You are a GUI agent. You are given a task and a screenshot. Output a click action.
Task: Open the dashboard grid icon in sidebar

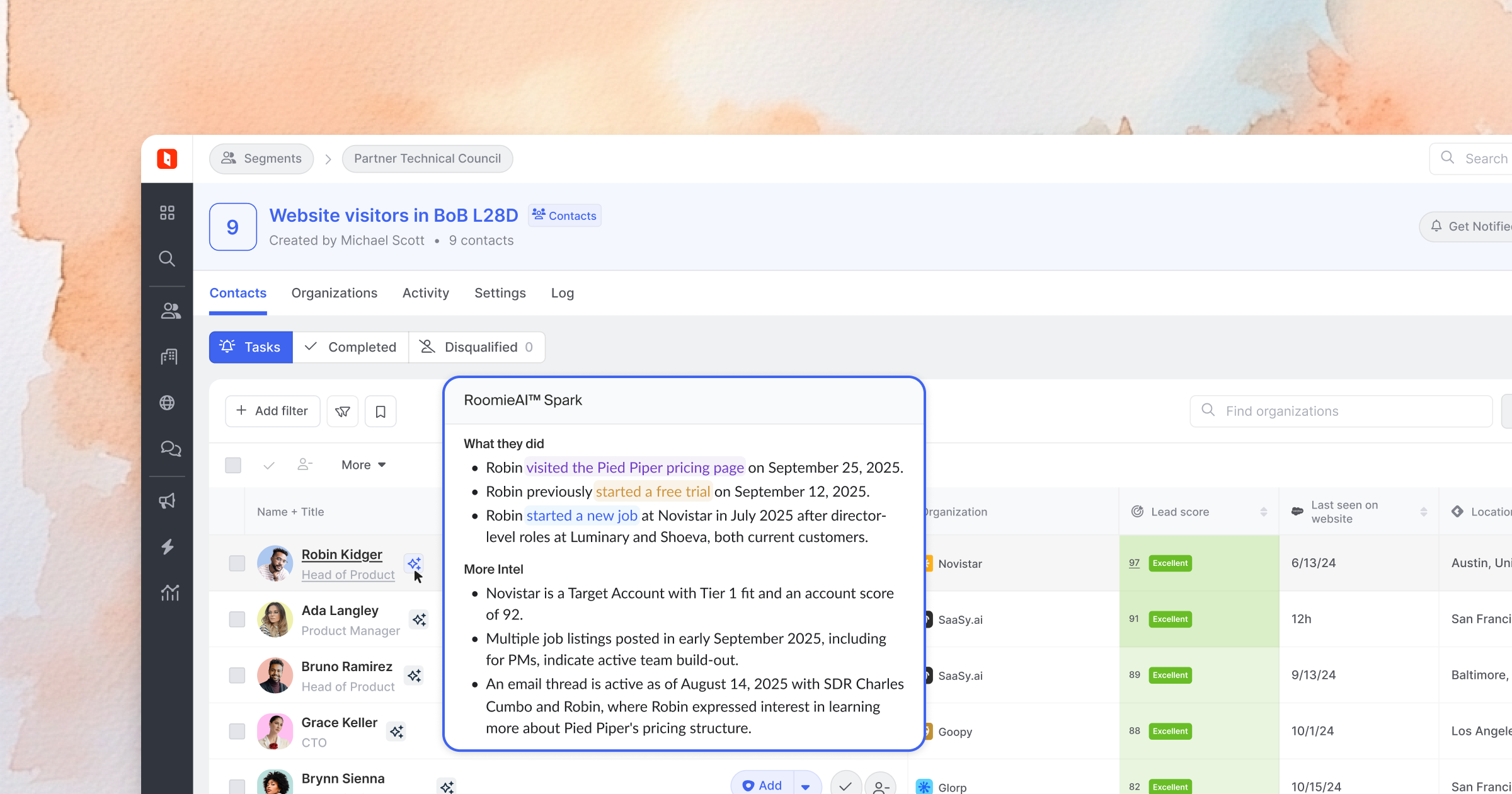(x=167, y=213)
